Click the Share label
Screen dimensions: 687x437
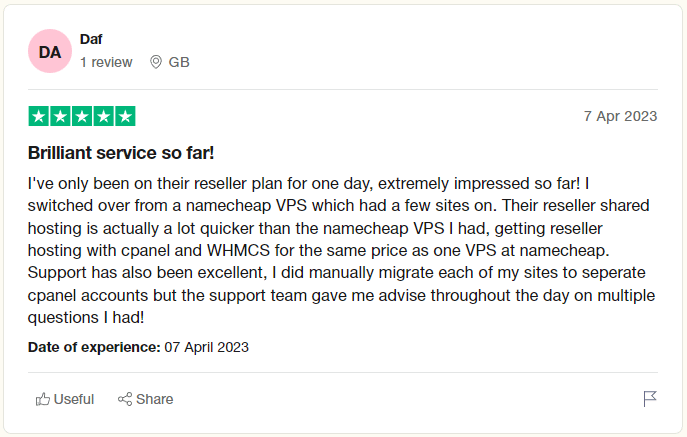click(x=155, y=399)
